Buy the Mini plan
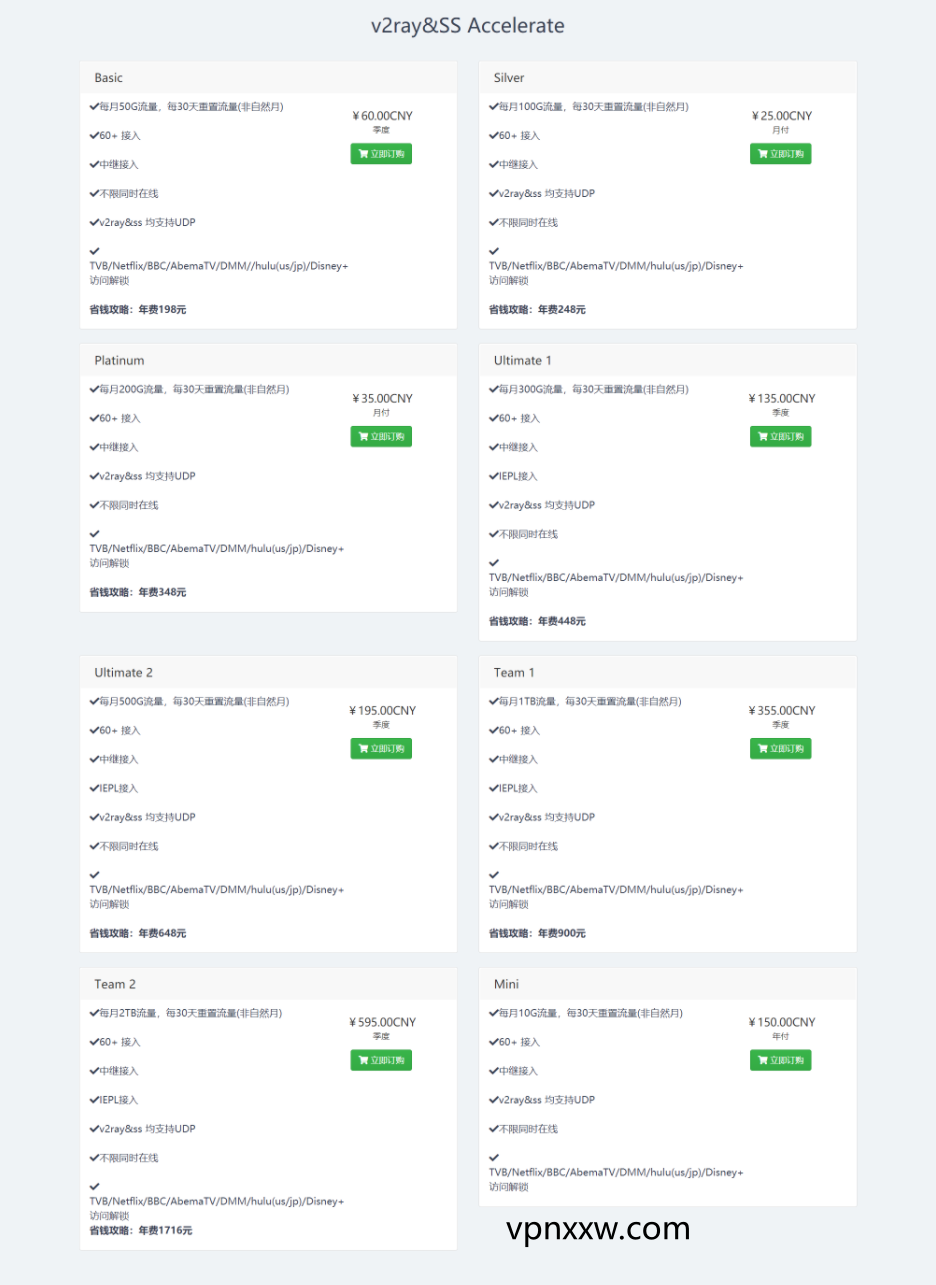The height and width of the screenshot is (1285, 936). [780, 1061]
